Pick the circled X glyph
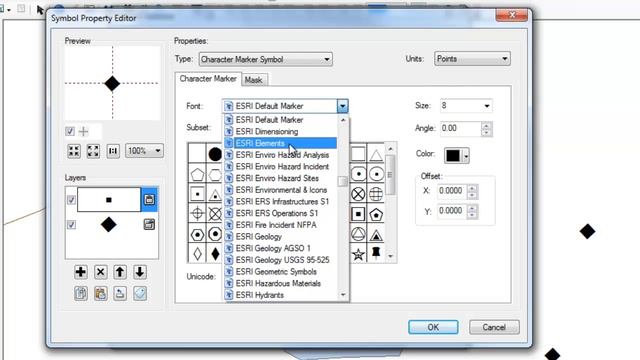Viewport: 640px width, 360px height. tap(358, 194)
